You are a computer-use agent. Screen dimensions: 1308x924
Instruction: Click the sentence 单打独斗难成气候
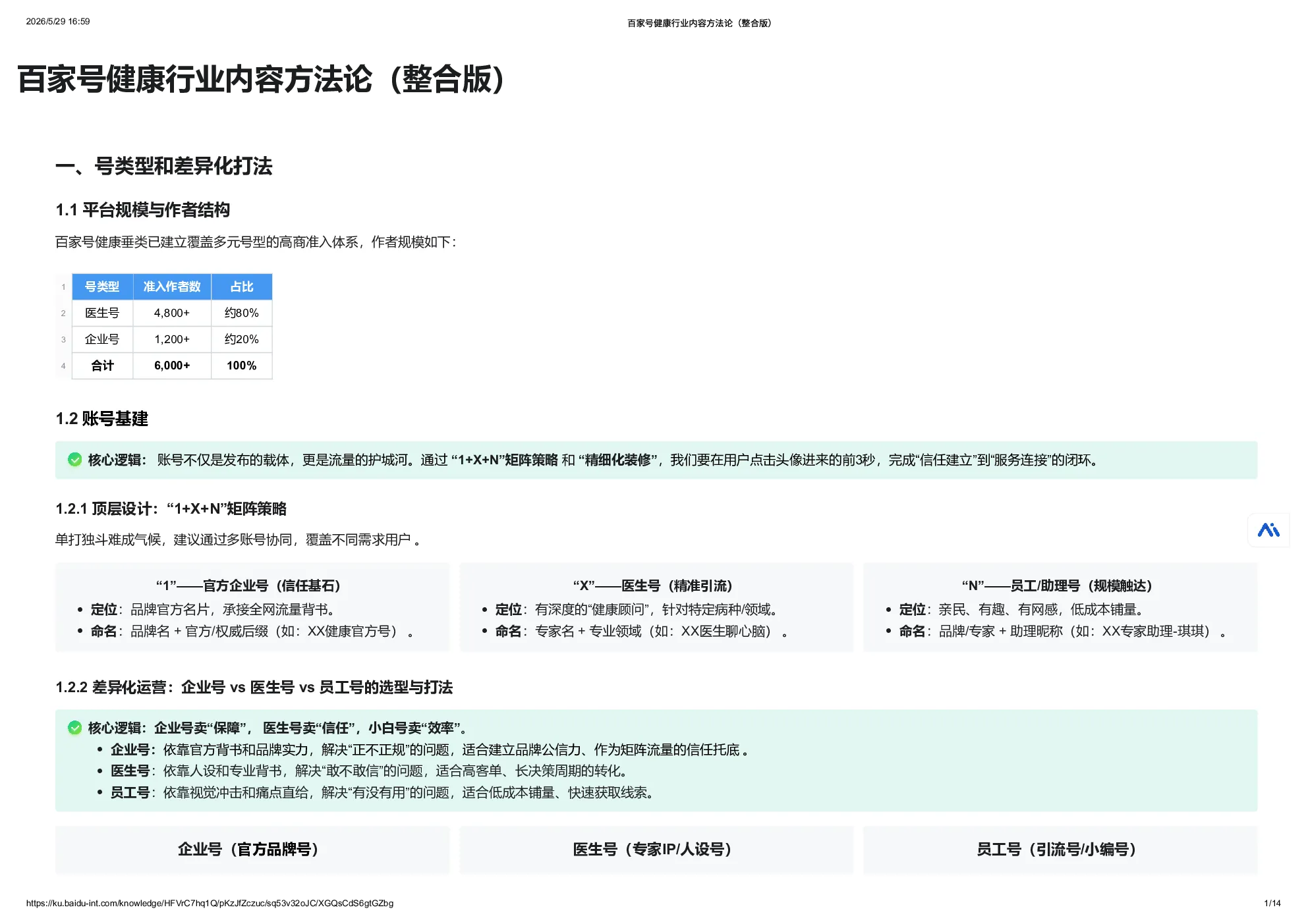(238, 539)
